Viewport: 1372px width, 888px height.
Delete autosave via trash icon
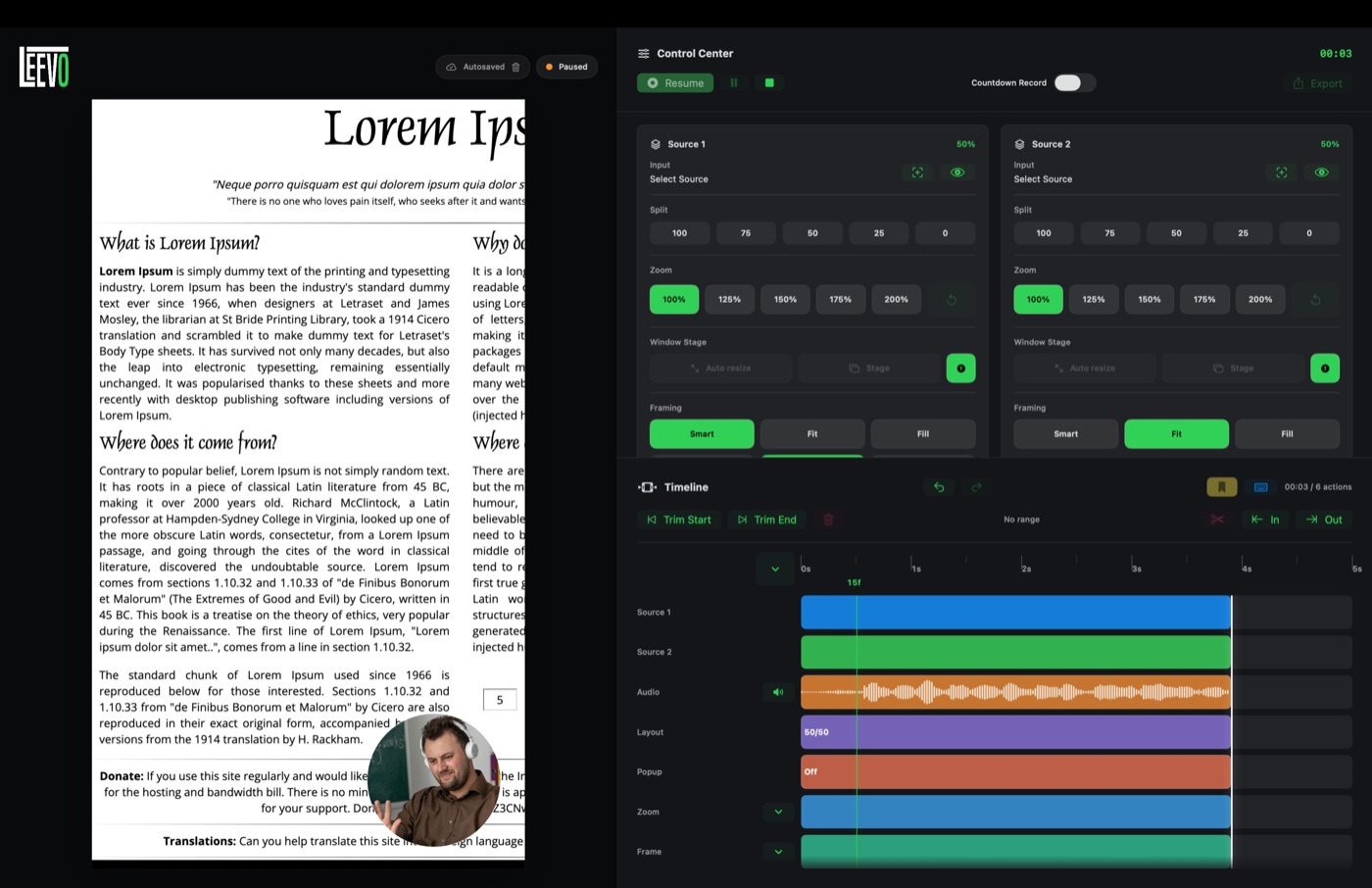[516, 67]
